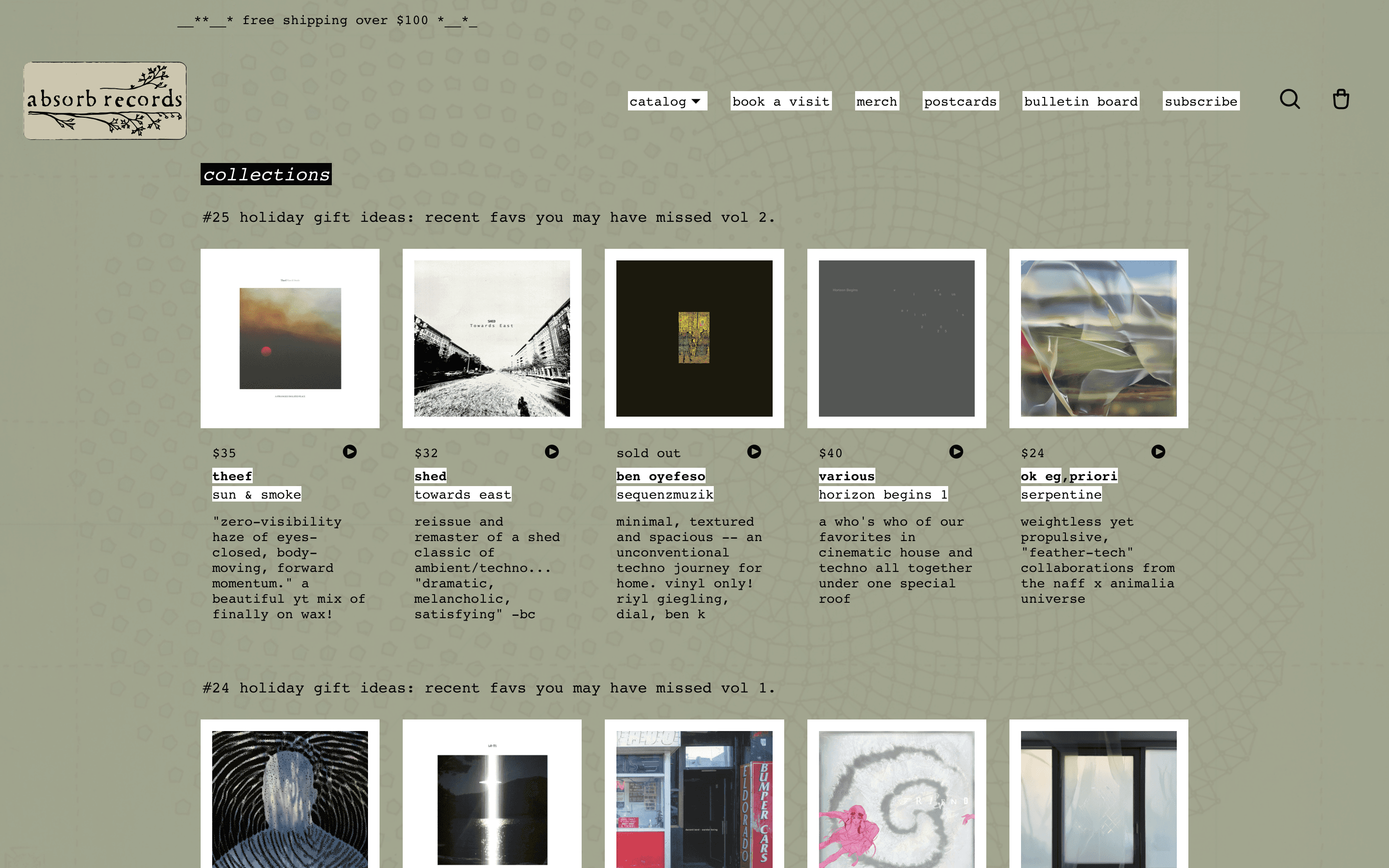Open the book a visit page
Image resolution: width=1389 pixels, height=868 pixels.
tap(781, 102)
